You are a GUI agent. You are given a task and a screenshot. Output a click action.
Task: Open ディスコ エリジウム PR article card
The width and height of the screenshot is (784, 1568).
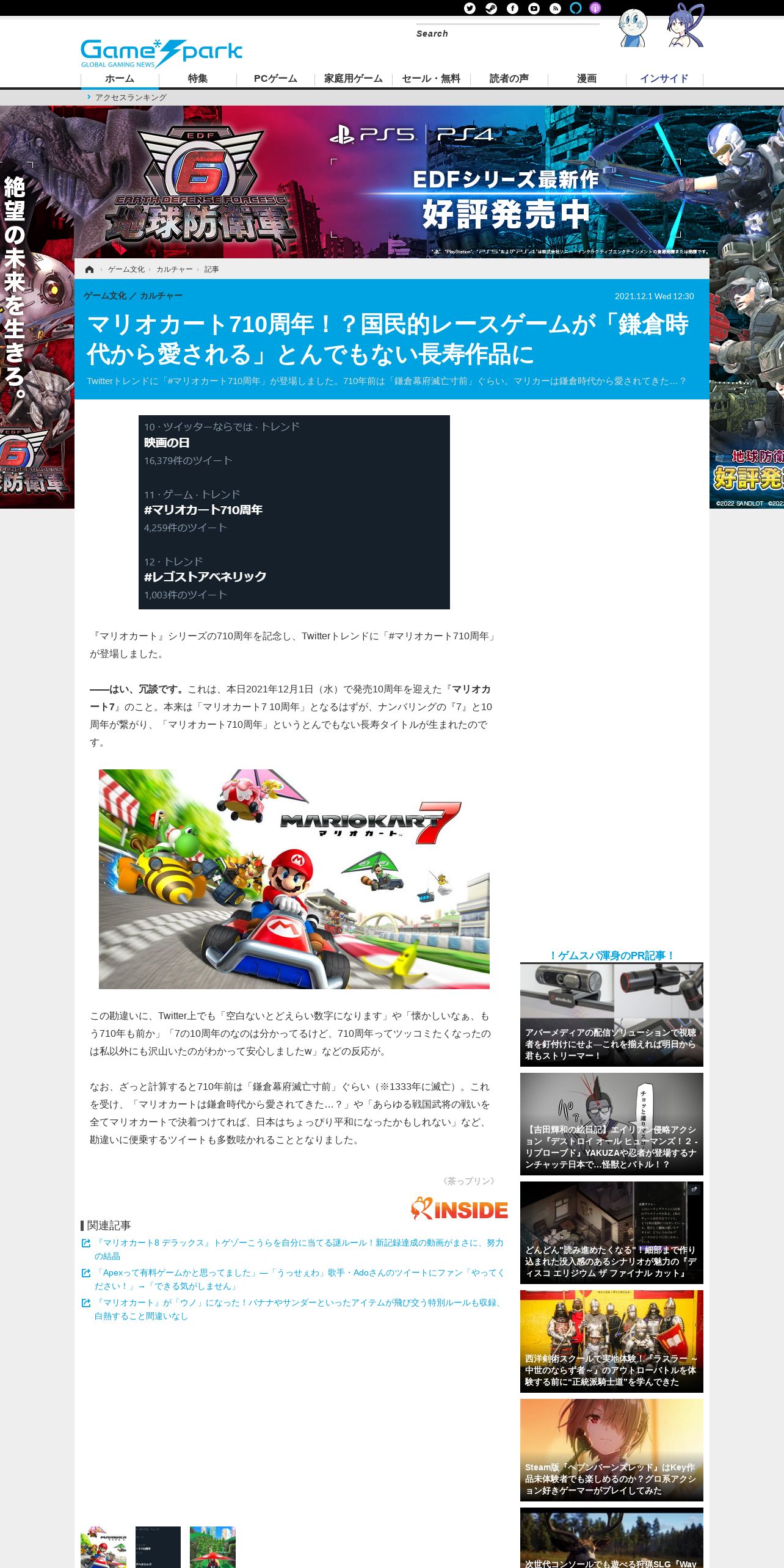(612, 1233)
